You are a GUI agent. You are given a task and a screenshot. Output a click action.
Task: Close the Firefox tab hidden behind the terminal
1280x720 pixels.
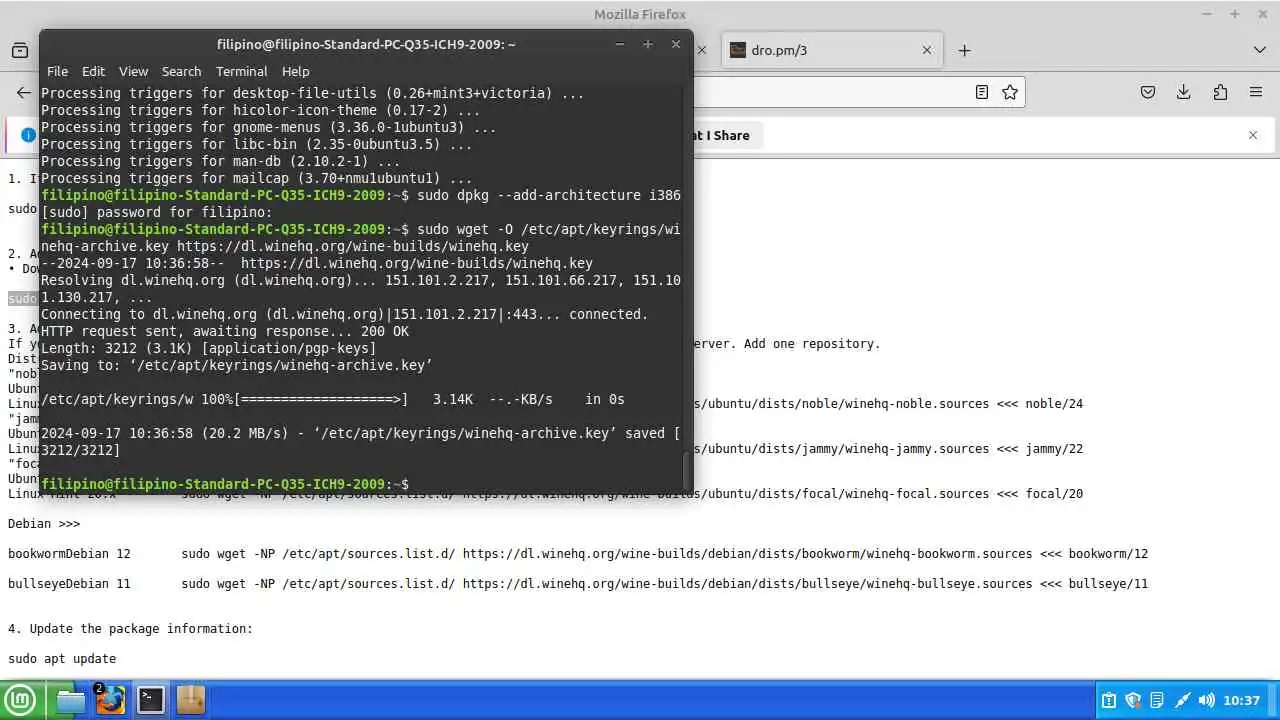pos(702,50)
